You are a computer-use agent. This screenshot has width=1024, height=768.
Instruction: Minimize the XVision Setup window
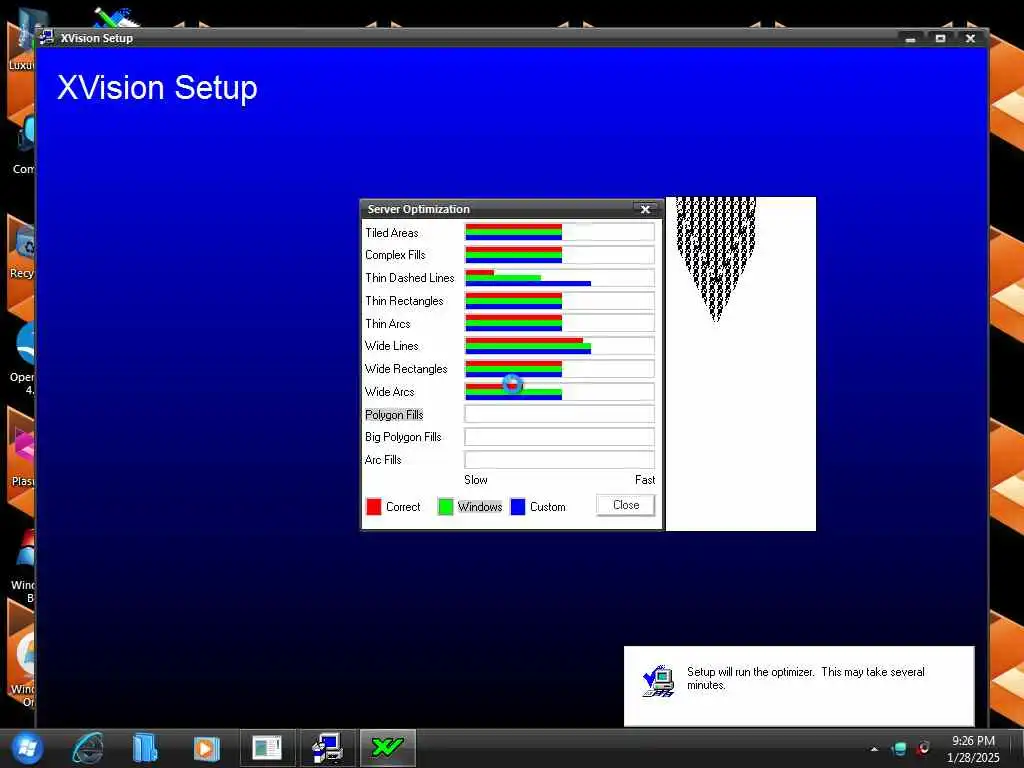point(910,39)
